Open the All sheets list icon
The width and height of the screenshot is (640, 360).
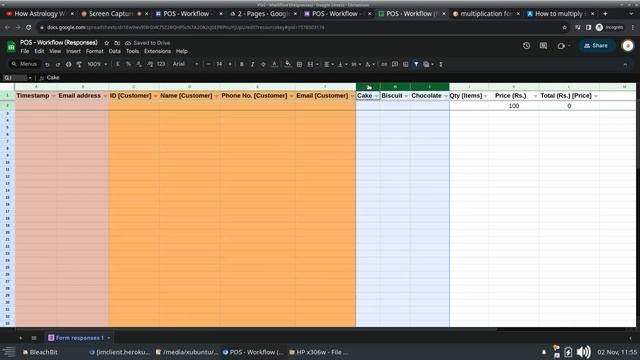point(34,338)
